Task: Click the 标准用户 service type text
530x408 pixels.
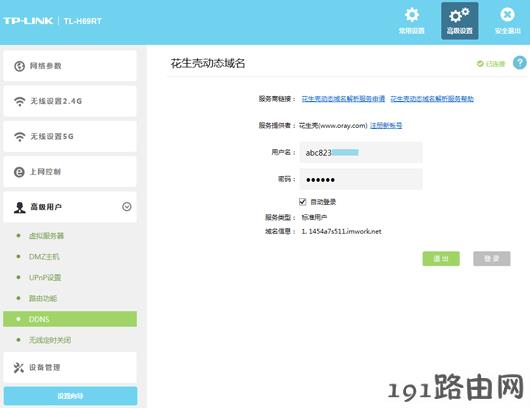Action: (x=314, y=217)
